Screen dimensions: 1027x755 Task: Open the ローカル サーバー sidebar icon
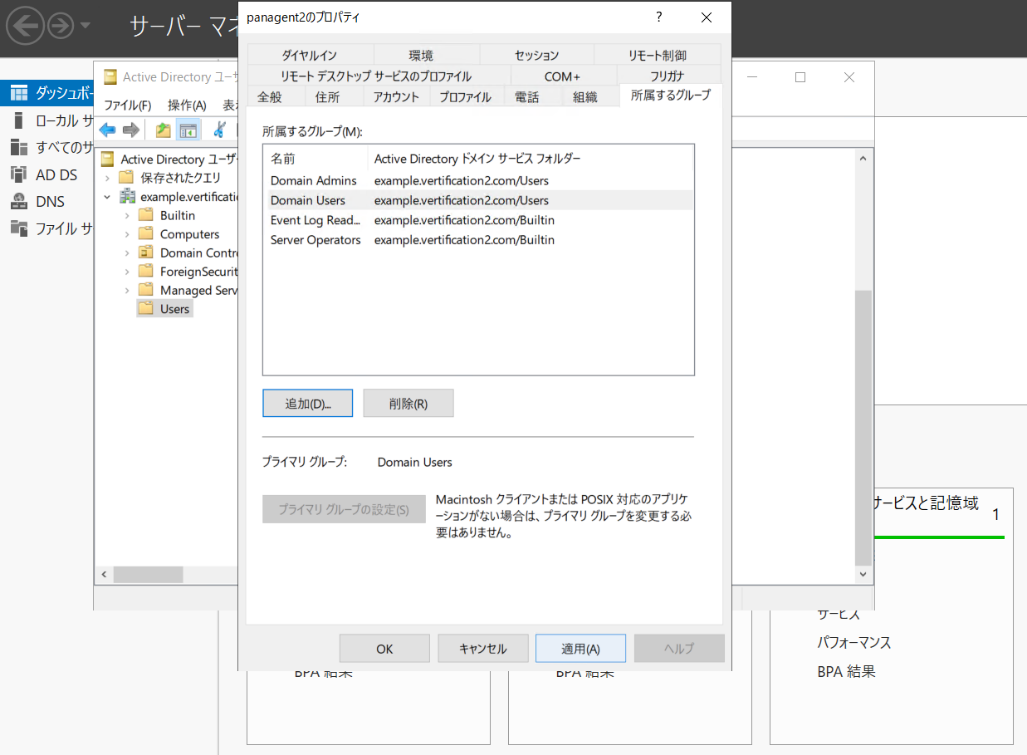point(19,120)
